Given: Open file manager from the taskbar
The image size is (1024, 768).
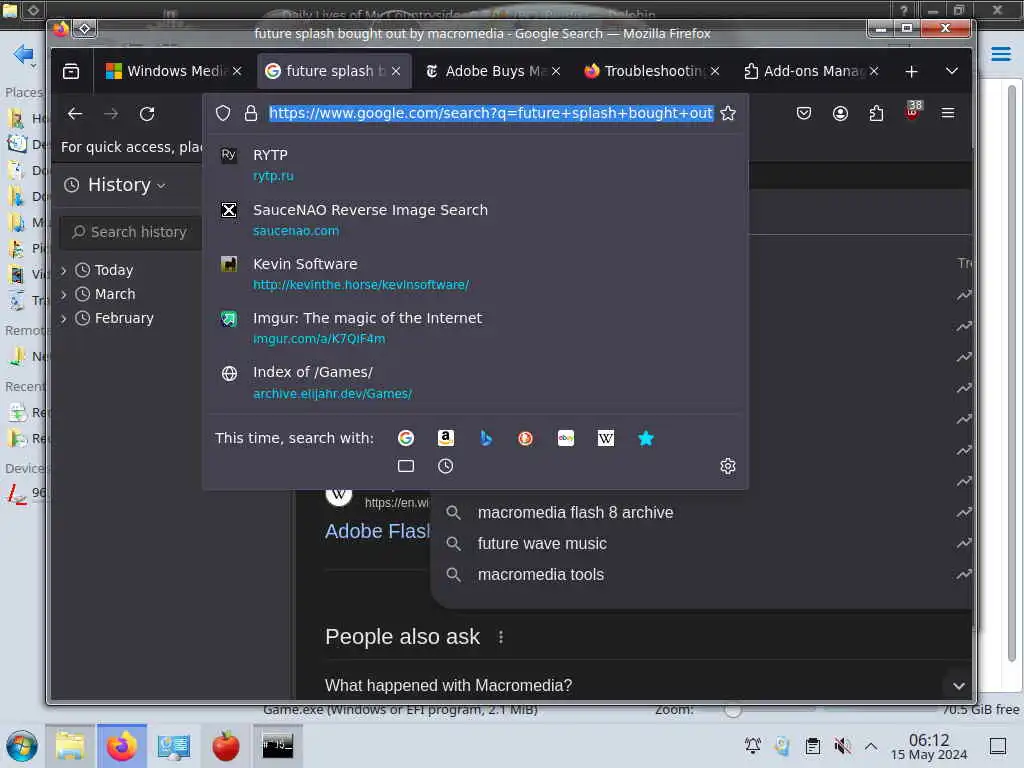Looking at the screenshot, I should tap(70, 746).
